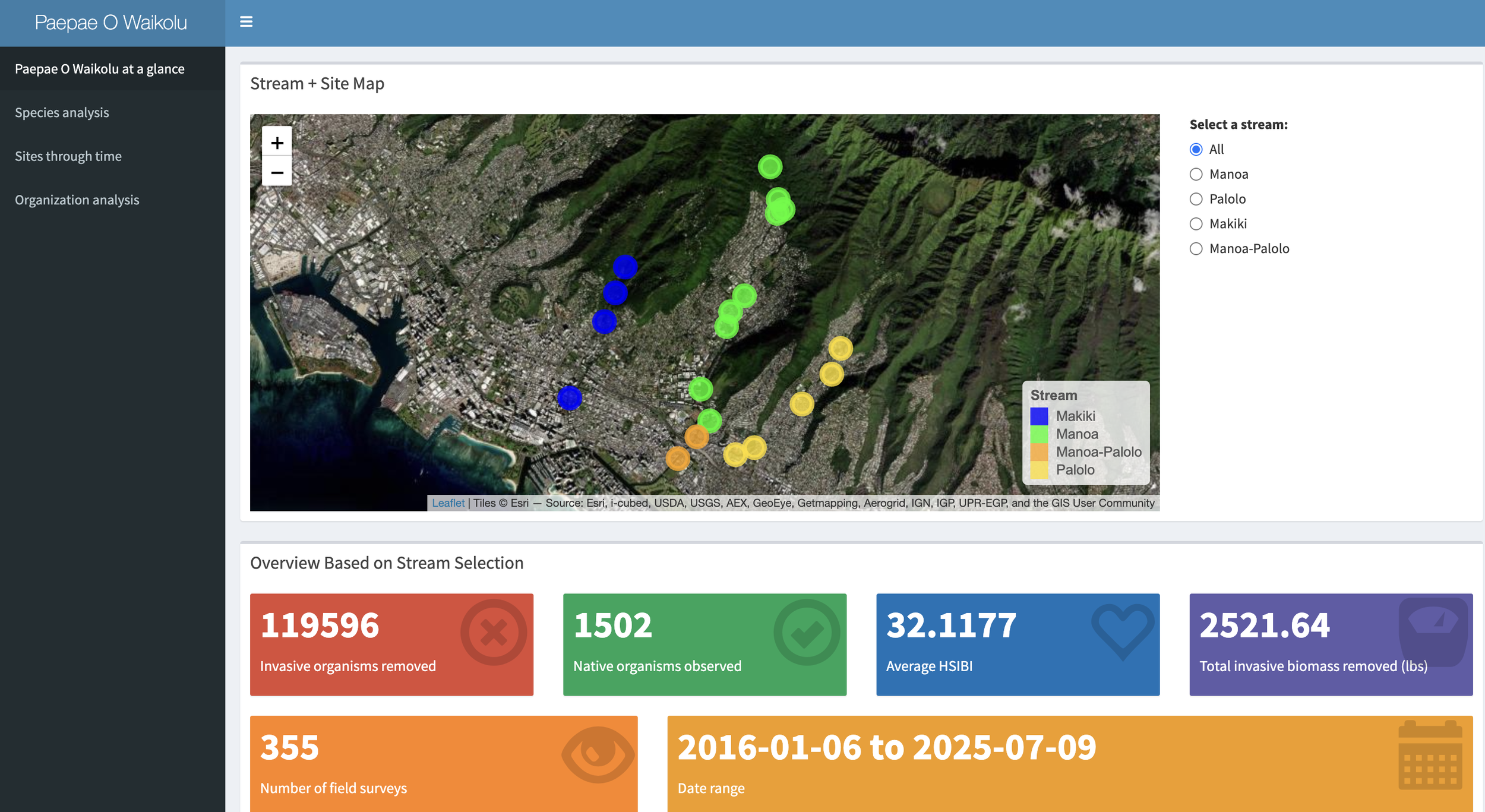Open the Species analysis page
The width and height of the screenshot is (1485, 812).
pyautogui.click(x=62, y=112)
